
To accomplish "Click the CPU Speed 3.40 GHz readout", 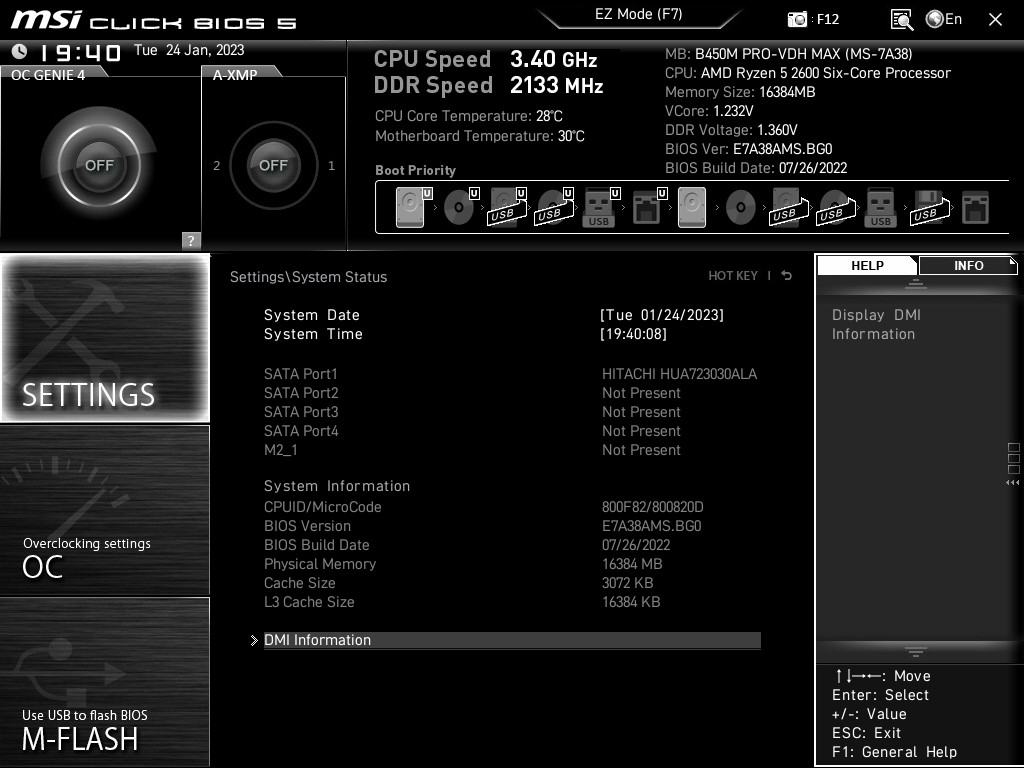I will coord(485,59).
